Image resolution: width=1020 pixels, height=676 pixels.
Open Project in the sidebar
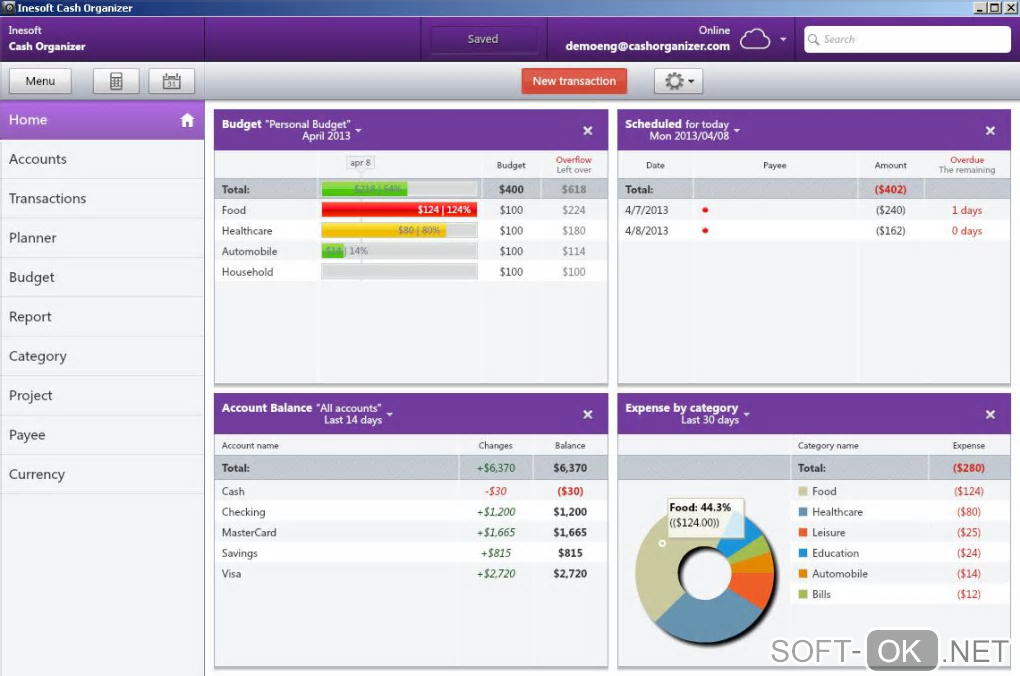coord(102,396)
